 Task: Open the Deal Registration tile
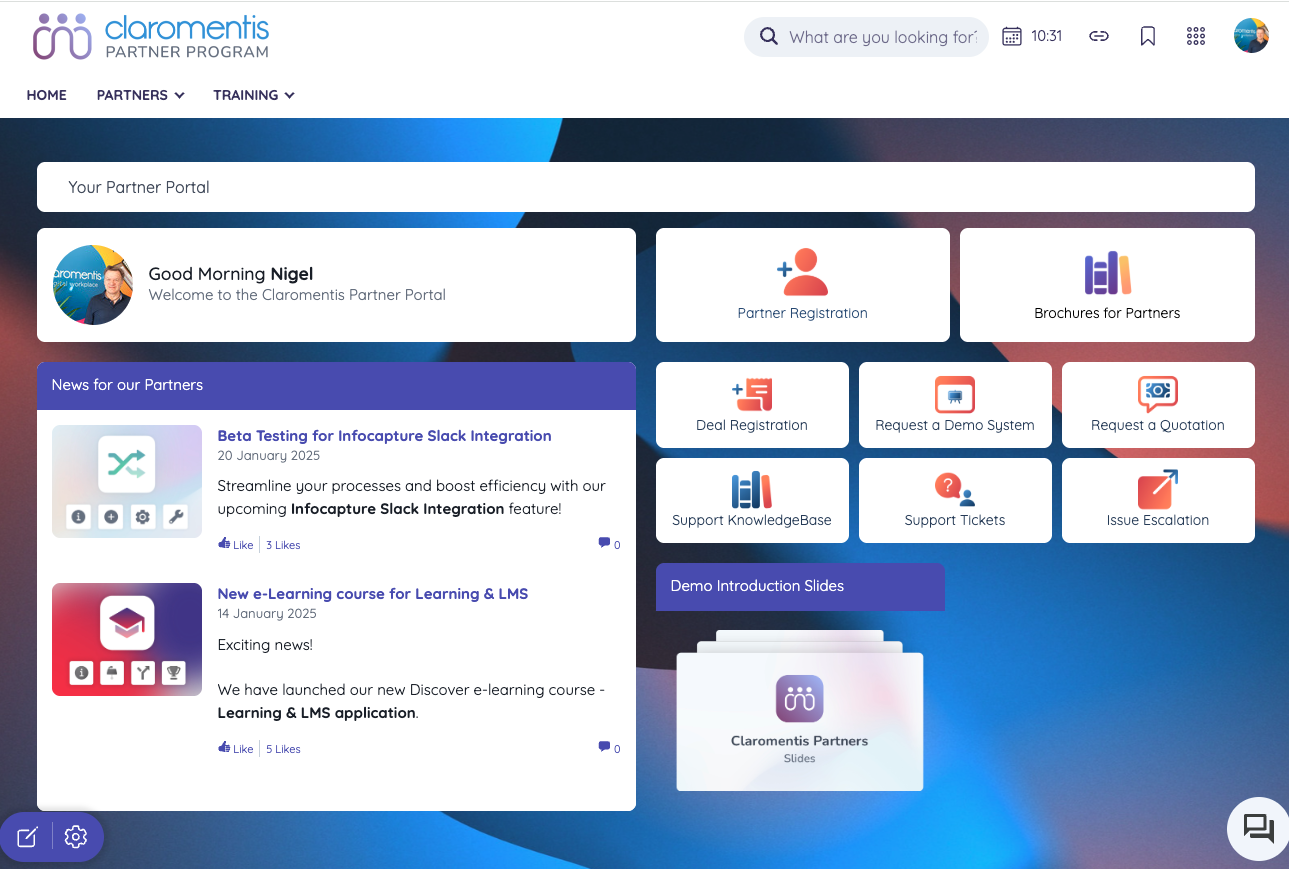click(x=752, y=404)
